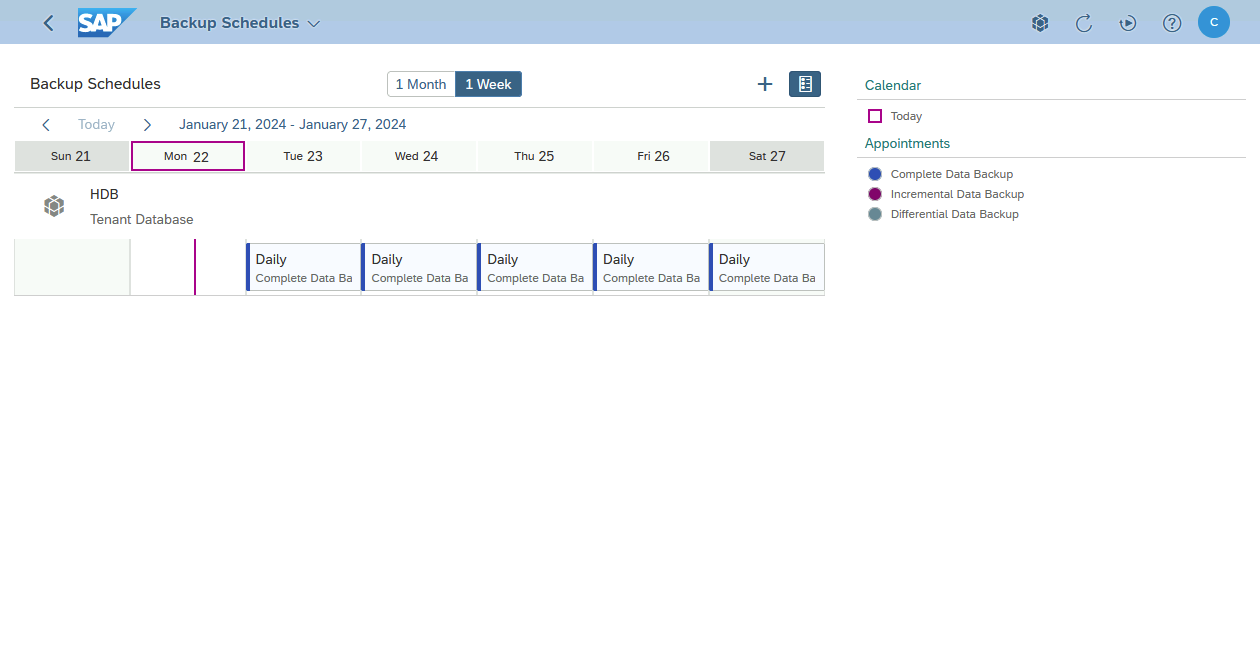Image resolution: width=1260 pixels, height=671 pixels.
Task: Click the Today navigation button
Action: point(96,124)
